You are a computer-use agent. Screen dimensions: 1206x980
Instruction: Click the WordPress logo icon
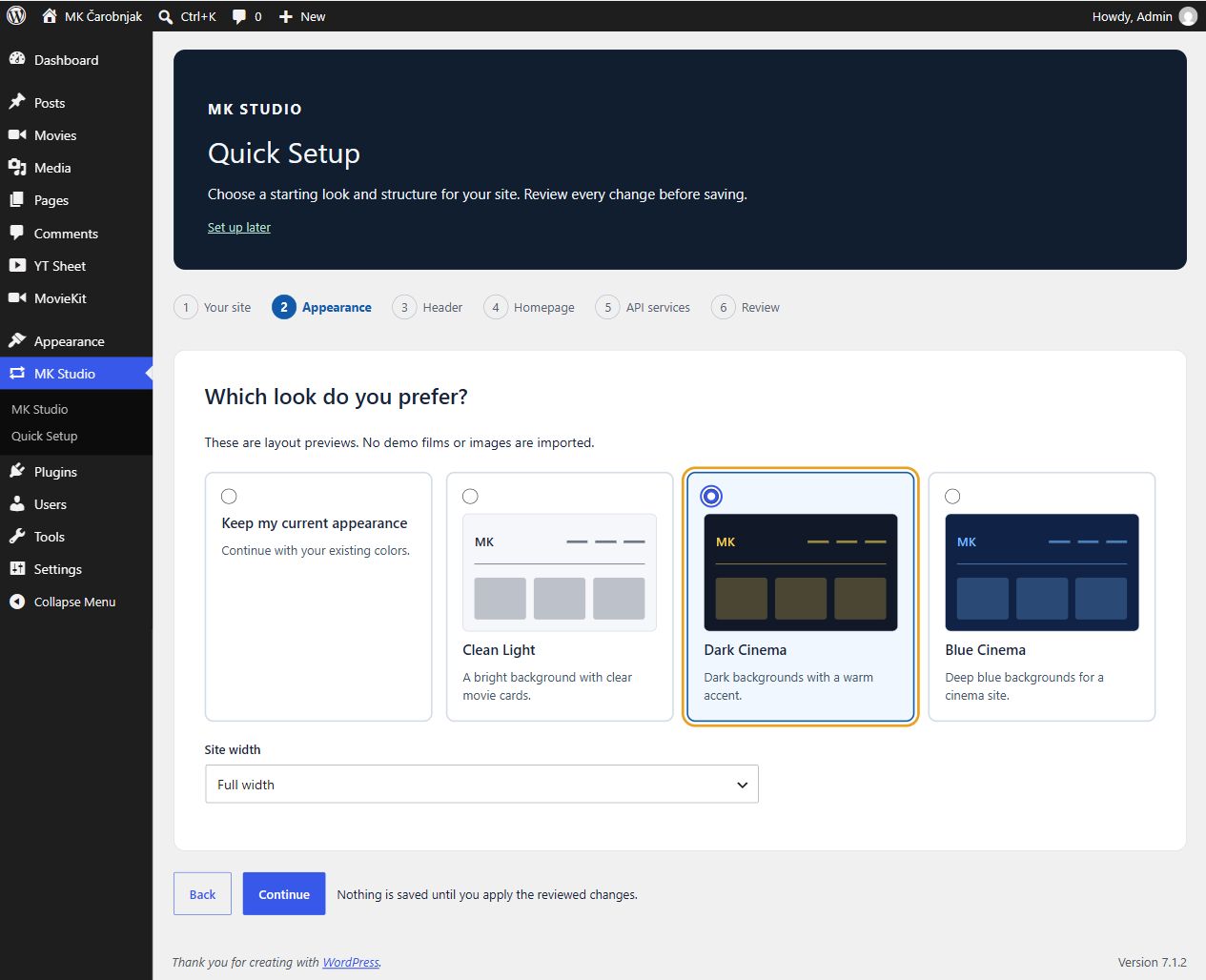click(16, 16)
